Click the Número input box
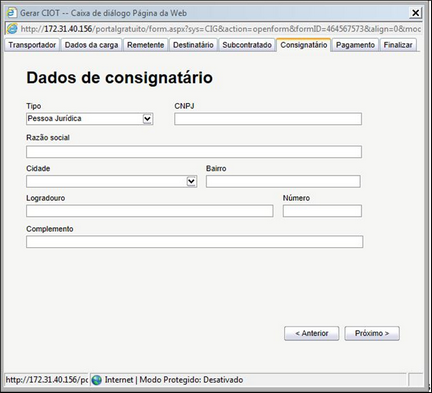Viewport: 432px width, 393px height. click(x=322, y=211)
